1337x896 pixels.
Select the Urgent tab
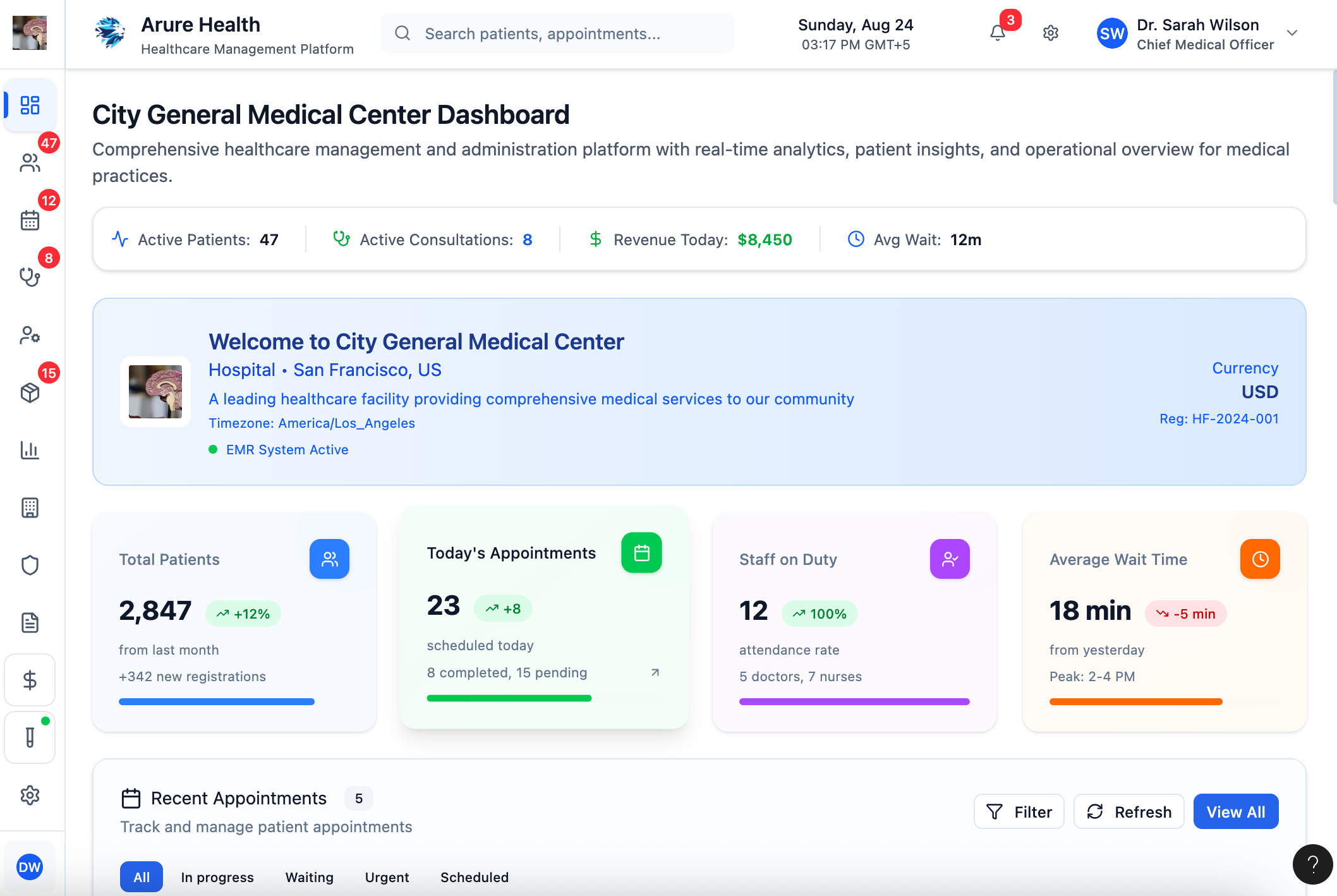pos(387,877)
